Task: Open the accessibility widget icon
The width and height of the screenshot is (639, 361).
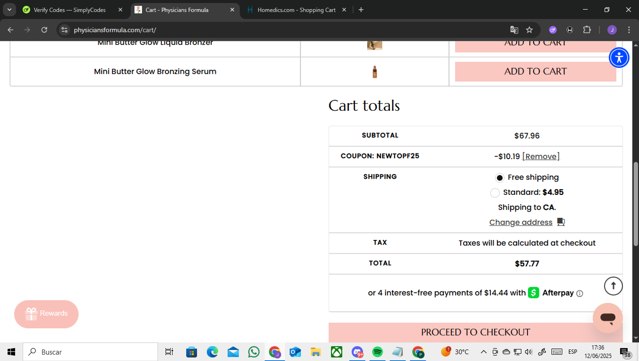Action: pos(619,57)
